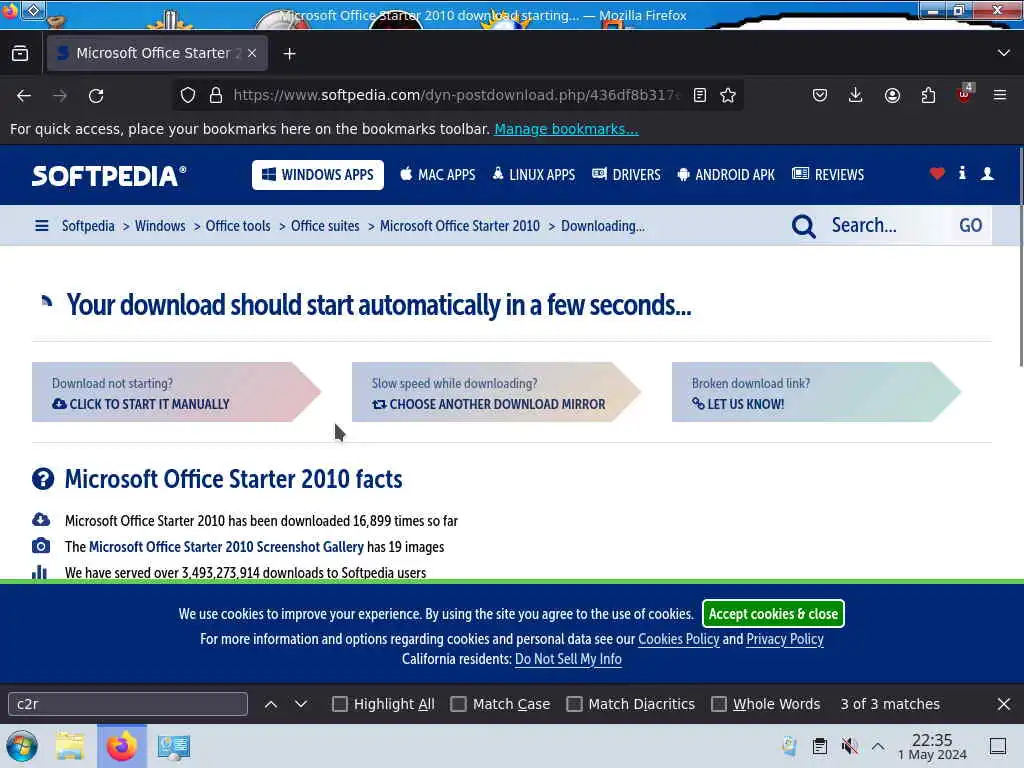Close the Microsoft Office Starter tab
The width and height of the screenshot is (1024, 768).
[252, 53]
